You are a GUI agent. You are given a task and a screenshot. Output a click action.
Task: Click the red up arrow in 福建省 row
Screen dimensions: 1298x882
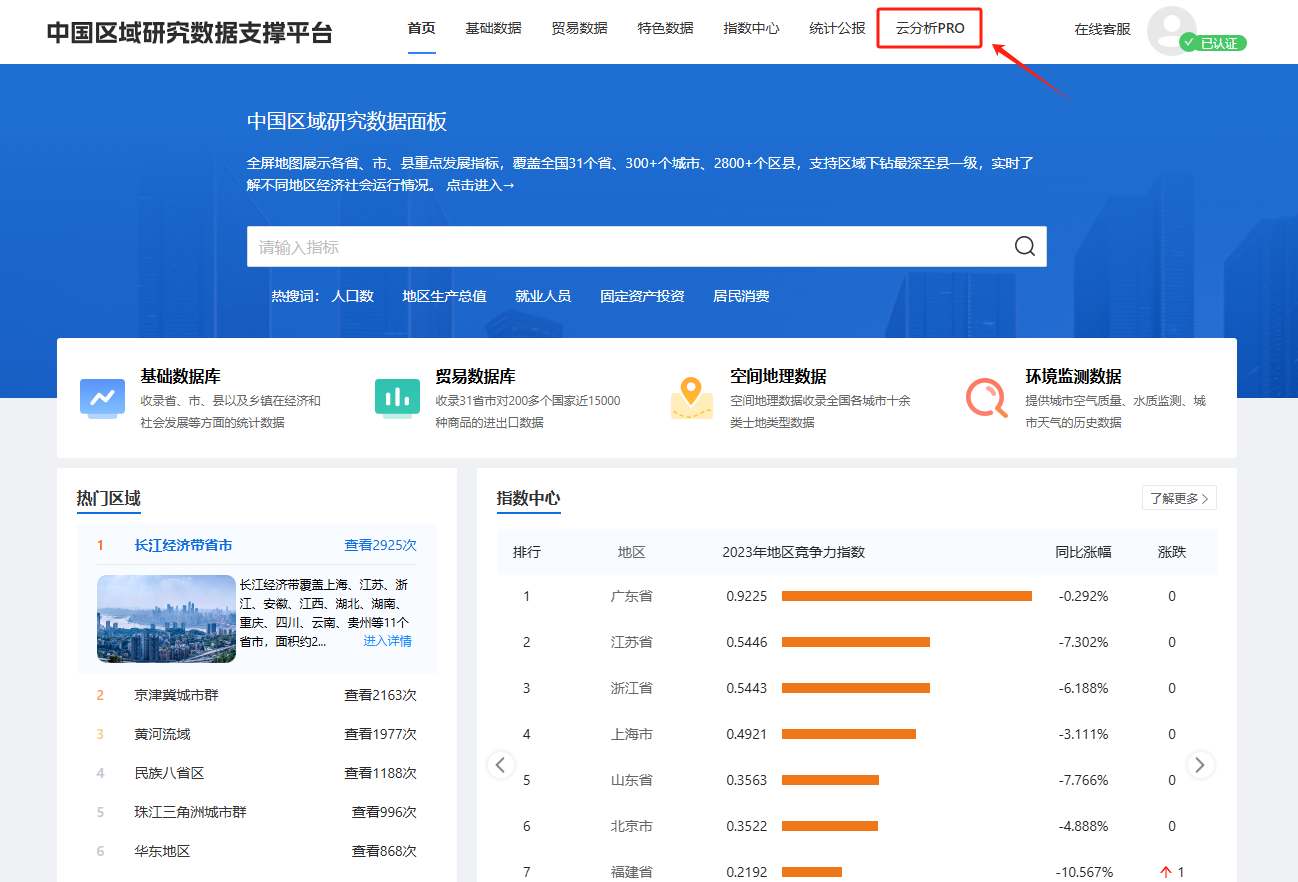(1165, 872)
